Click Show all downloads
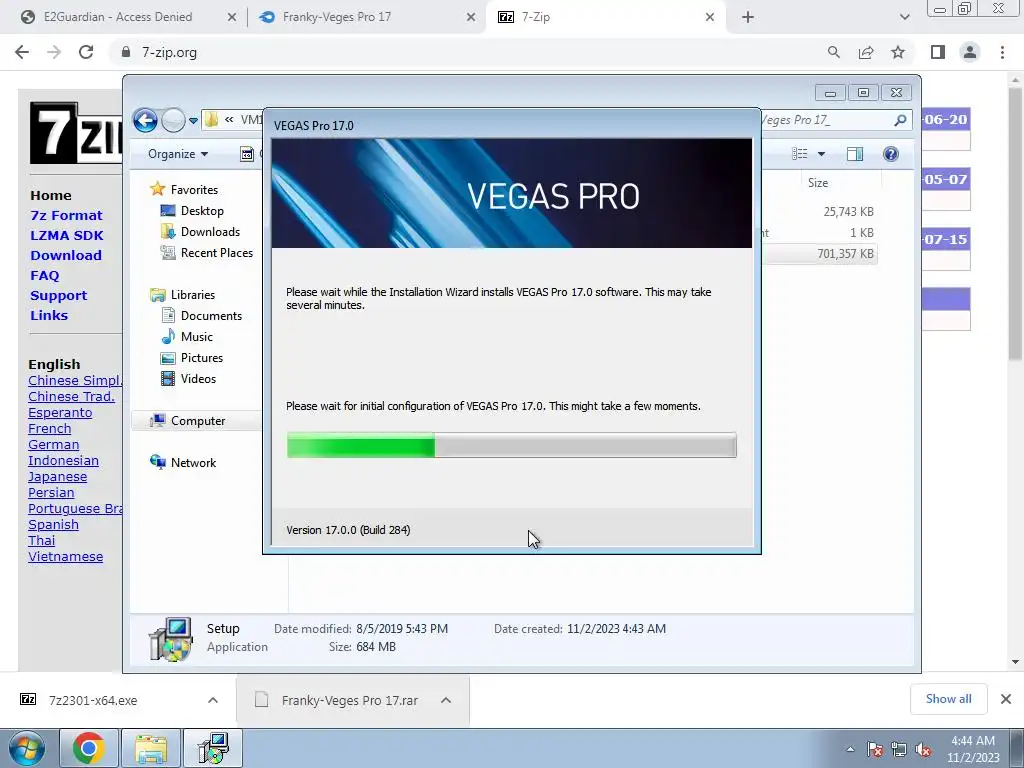Screen dimensions: 1024x768 [x=948, y=699]
